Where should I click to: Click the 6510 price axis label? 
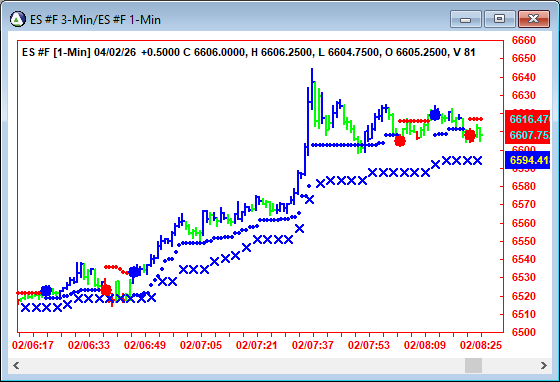(524, 314)
